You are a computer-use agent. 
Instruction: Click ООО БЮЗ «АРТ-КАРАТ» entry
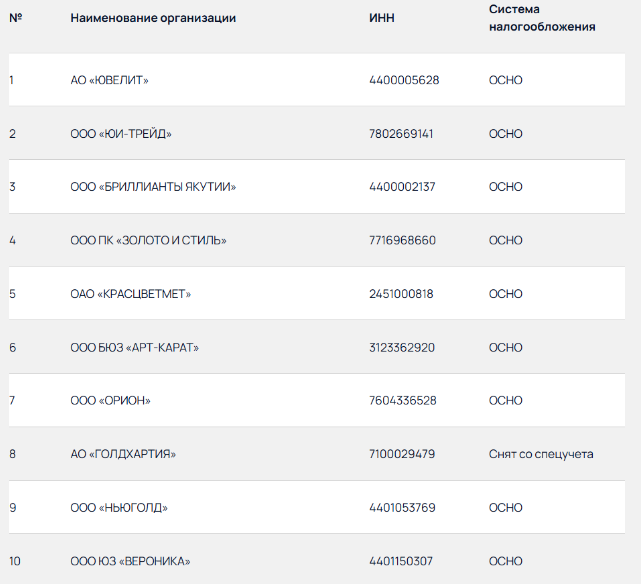click(x=134, y=347)
